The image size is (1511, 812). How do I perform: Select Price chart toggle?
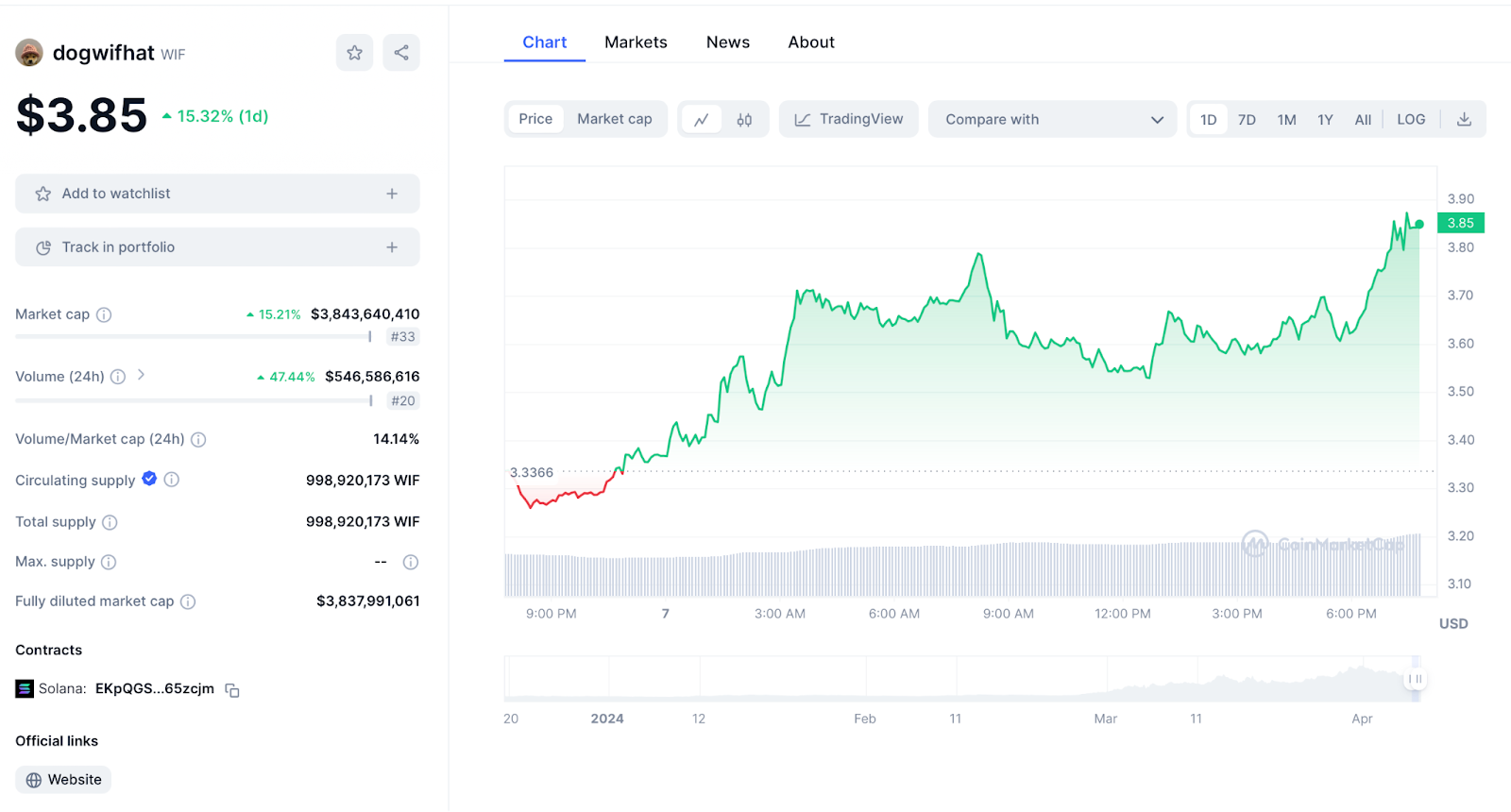click(535, 119)
